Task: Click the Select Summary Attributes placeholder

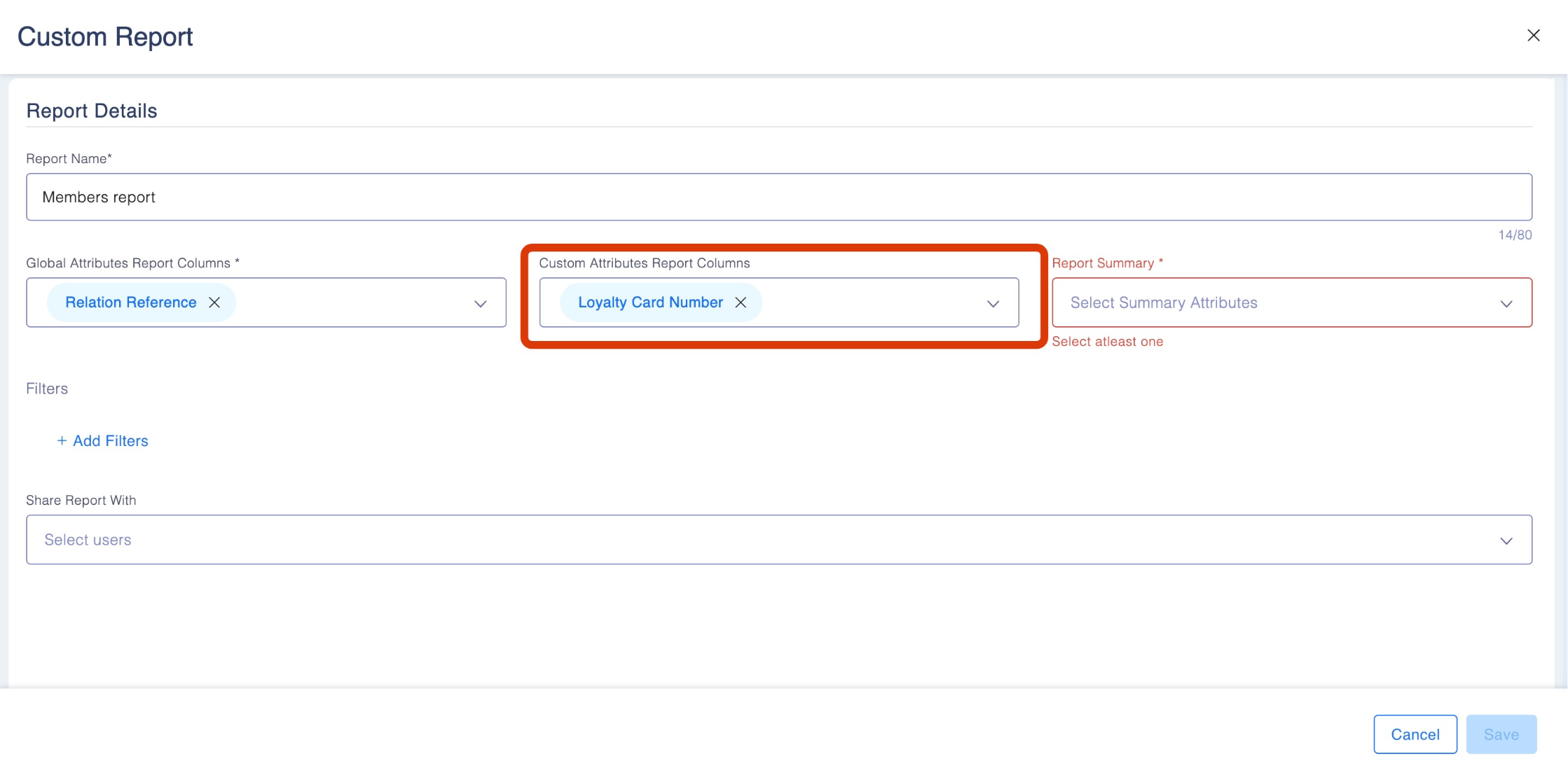Action: click(x=1163, y=302)
